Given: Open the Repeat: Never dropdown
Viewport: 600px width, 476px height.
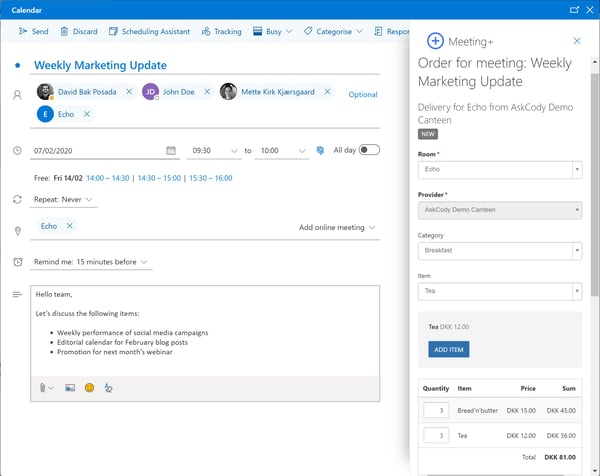Looking at the screenshot, I should [x=63, y=199].
